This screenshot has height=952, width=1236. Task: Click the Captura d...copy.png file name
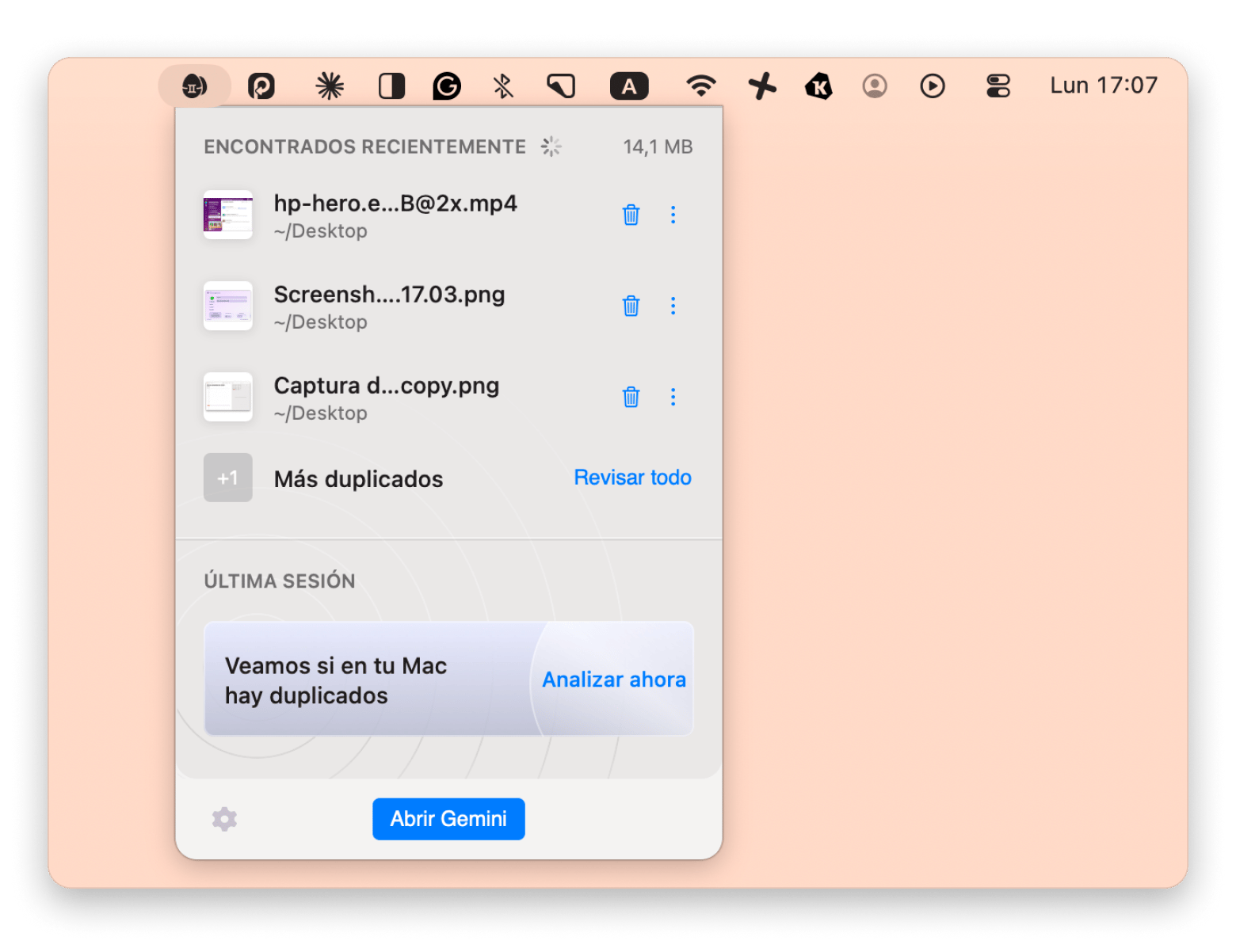(x=387, y=386)
